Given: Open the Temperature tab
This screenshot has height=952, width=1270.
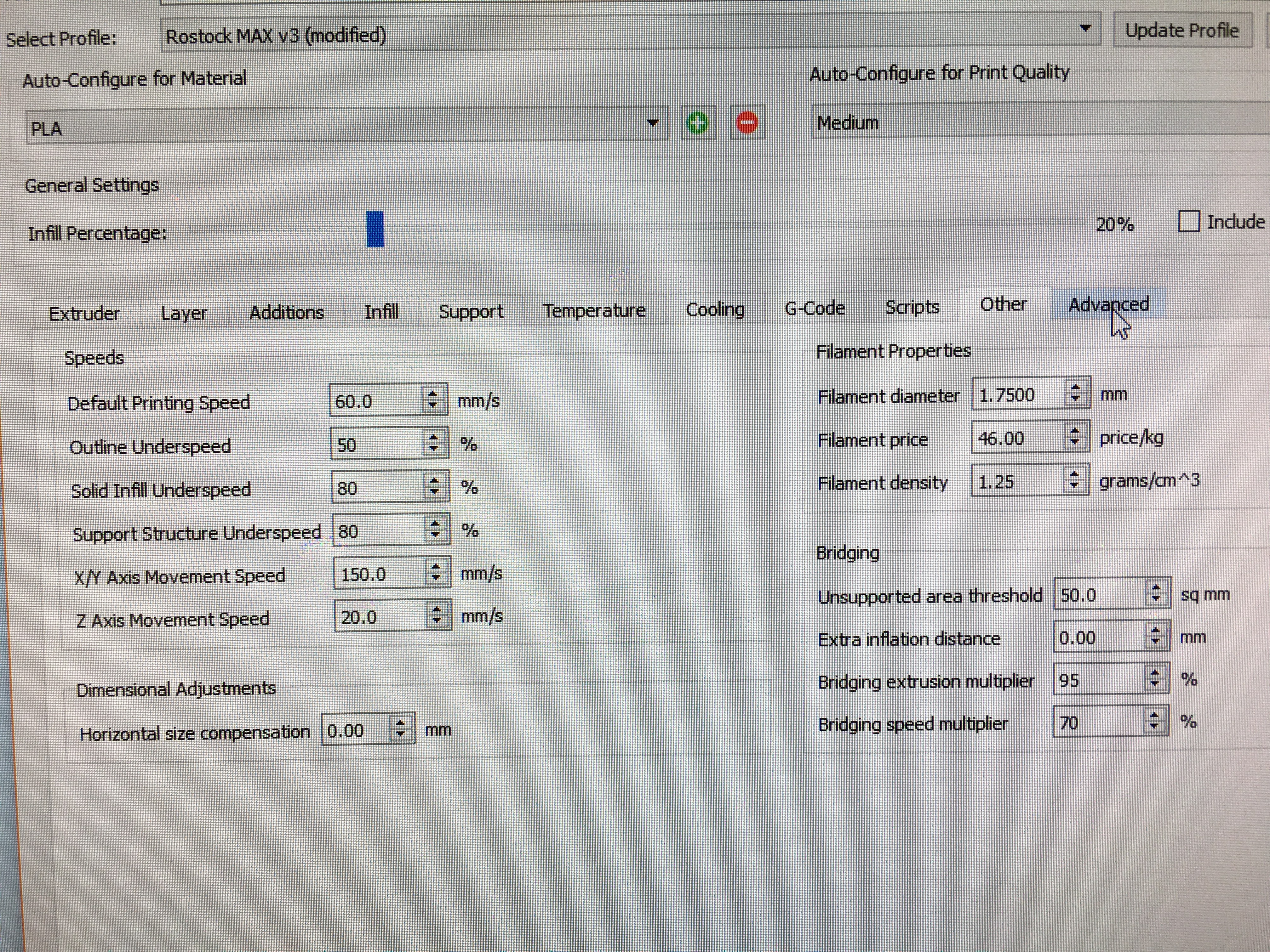Looking at the screenshot, I should tap(594, 310).
